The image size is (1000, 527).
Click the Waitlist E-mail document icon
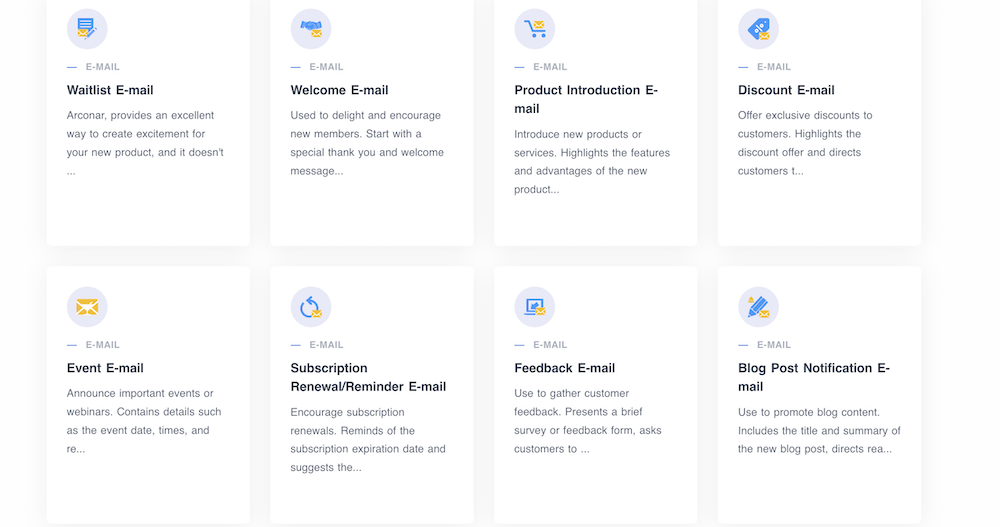tap(87, 29)
